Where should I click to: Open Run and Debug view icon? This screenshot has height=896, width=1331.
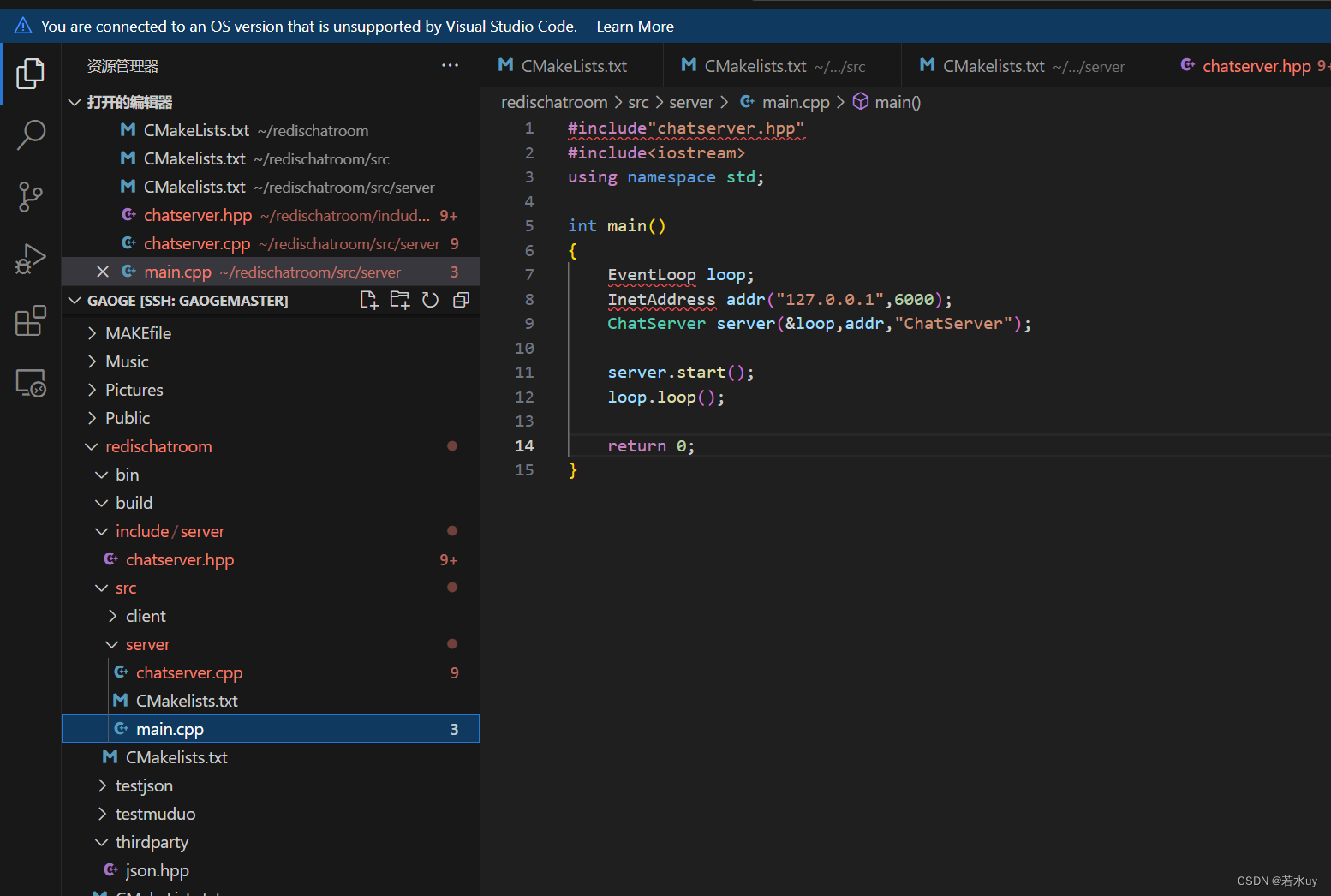tap(30, 259)
